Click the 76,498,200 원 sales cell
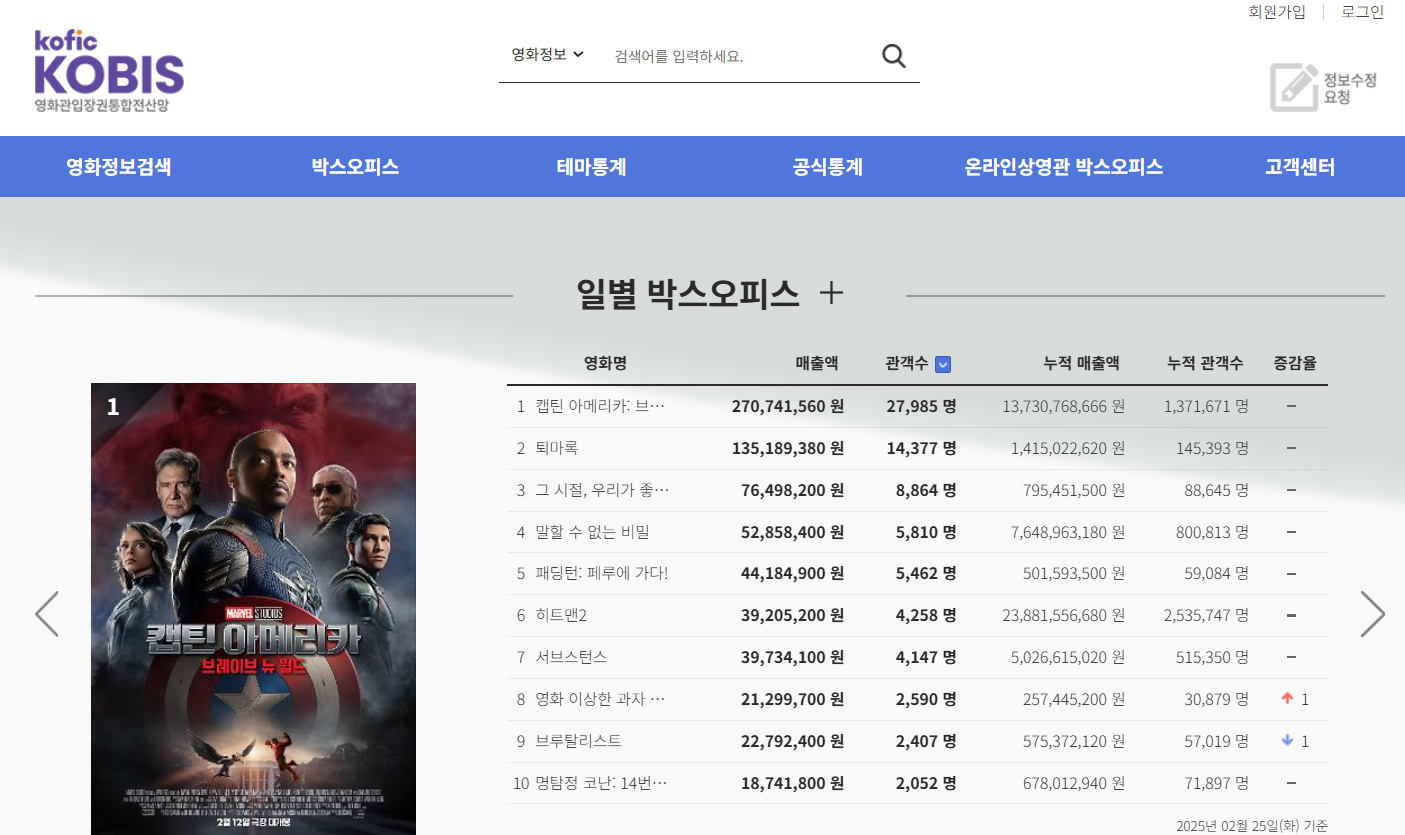Image resolution: width=1405 pixels, height=835 pixels. coord(793,490)
